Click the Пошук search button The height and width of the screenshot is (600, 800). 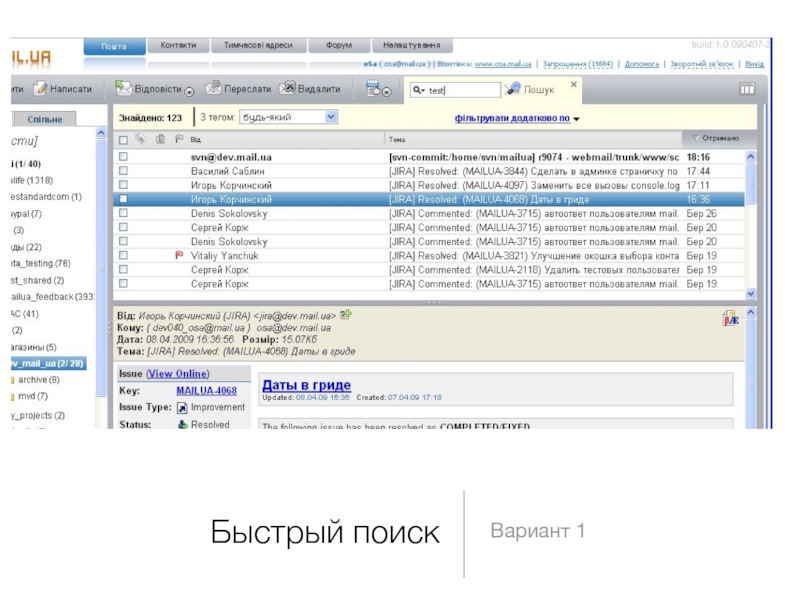pos(530,89)
